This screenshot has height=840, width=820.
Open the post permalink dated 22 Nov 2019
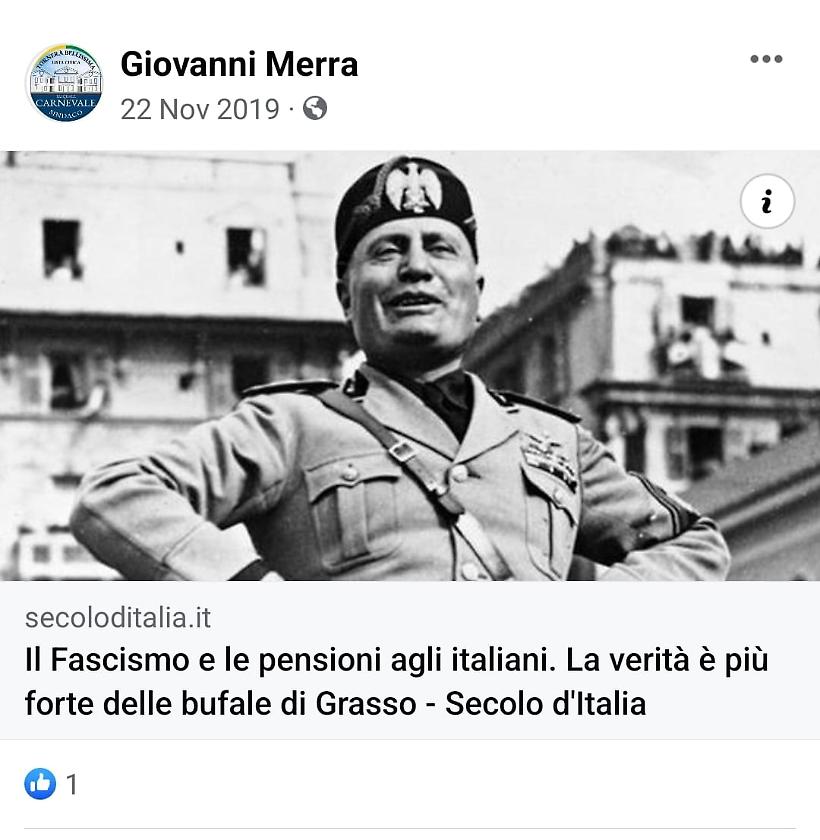click(200, 109)
